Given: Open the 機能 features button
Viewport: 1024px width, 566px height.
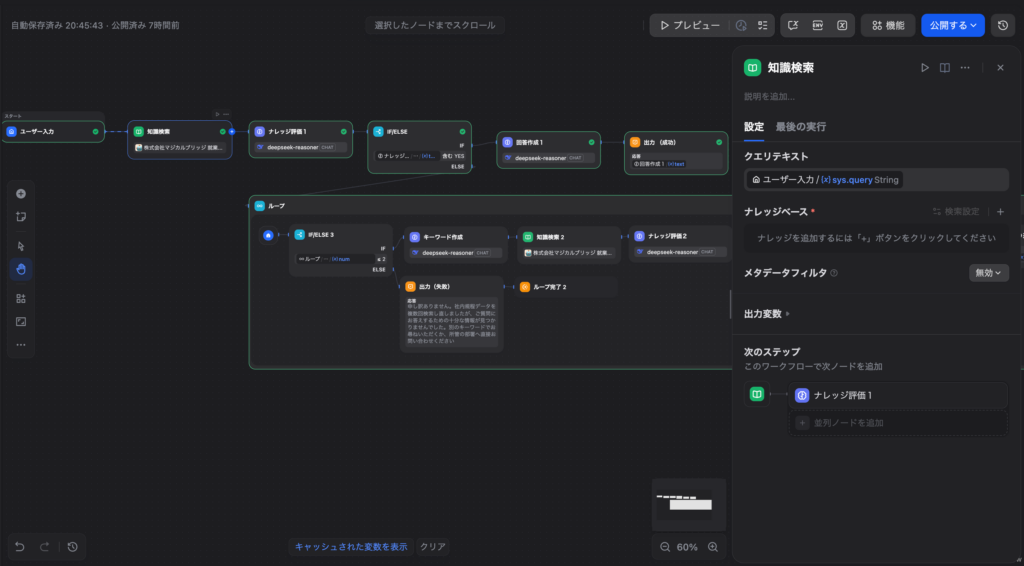Looking at the screenshot, I should pos(888,25).
